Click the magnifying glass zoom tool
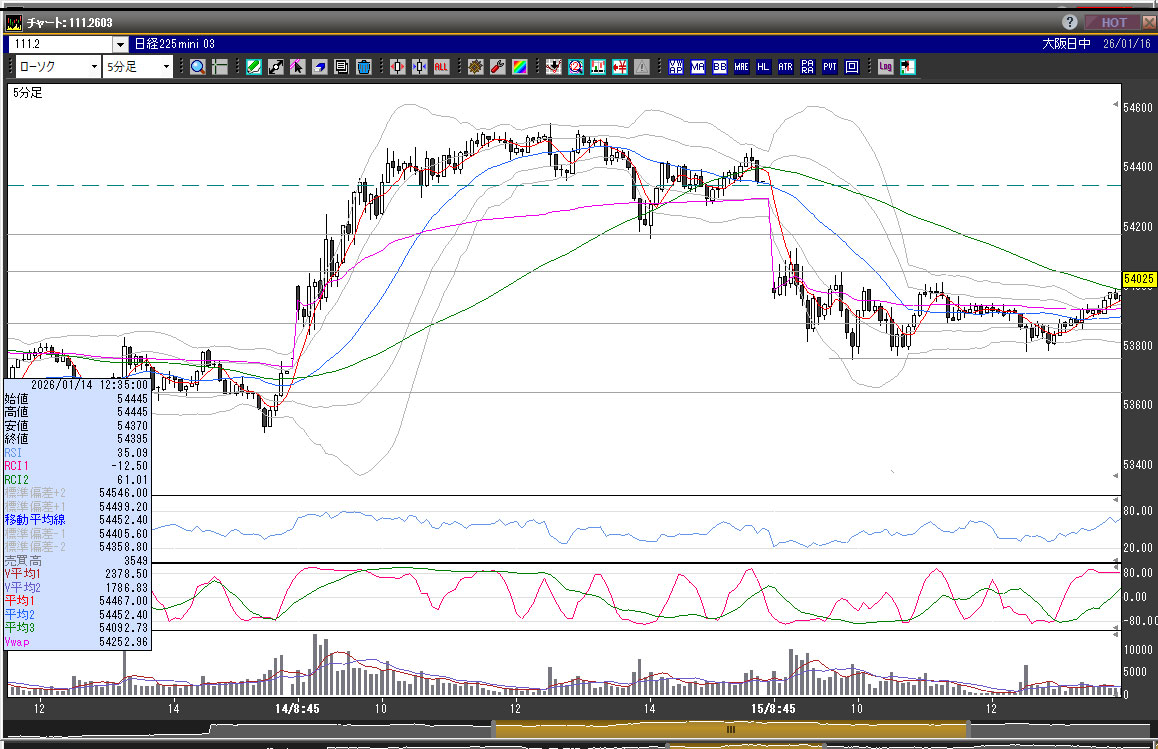 click(197, 67)
